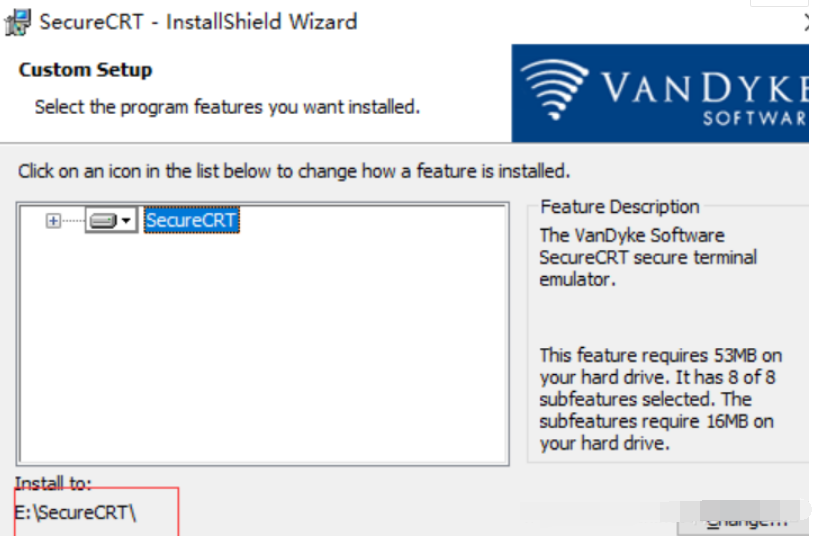Click the VanDyke Software banner text
Screen dimensions: 820x537
coord(705,92)
